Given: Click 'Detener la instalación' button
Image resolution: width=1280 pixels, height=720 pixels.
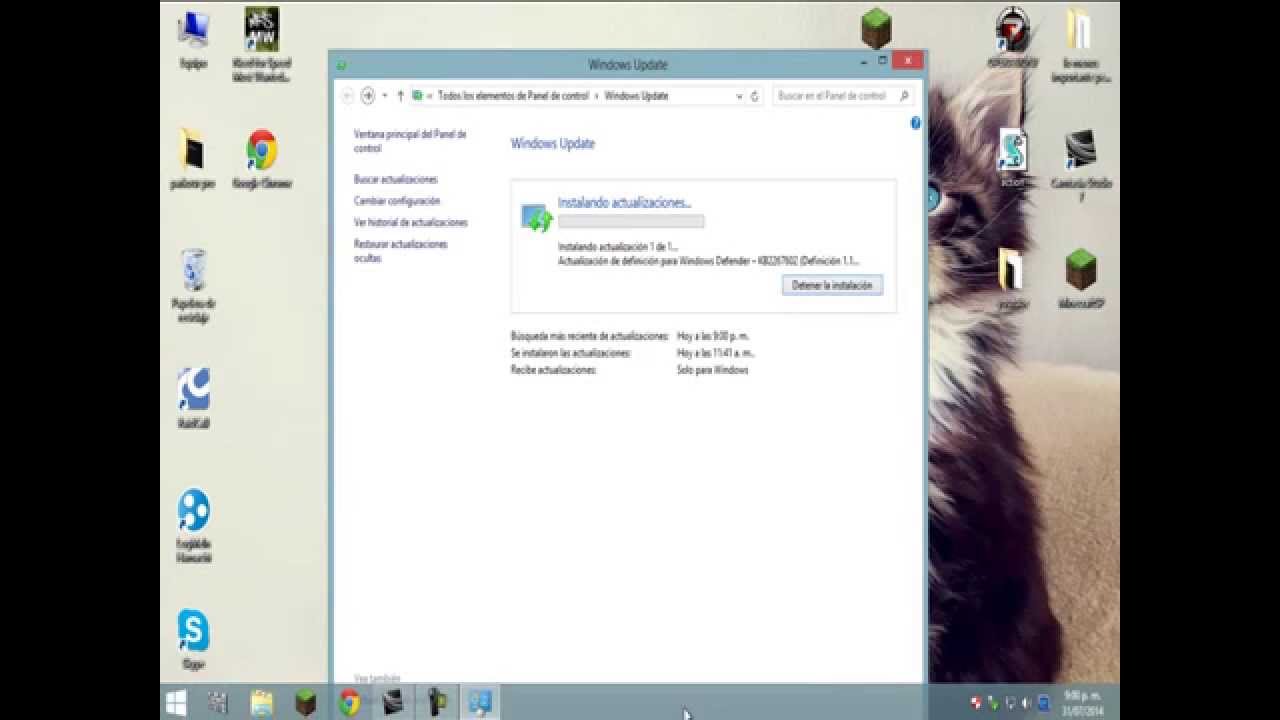Looking at the screenshot, I should [x=832, y=285].
